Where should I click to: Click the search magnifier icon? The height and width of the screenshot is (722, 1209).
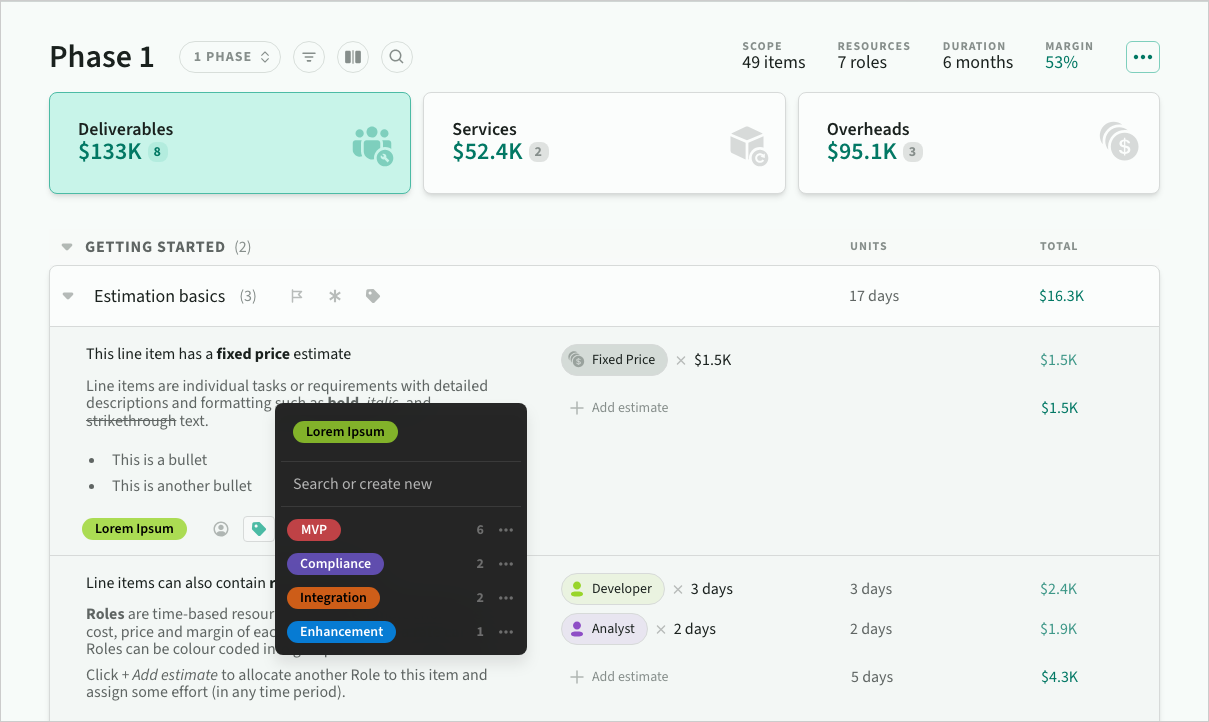tap(397, 57)
